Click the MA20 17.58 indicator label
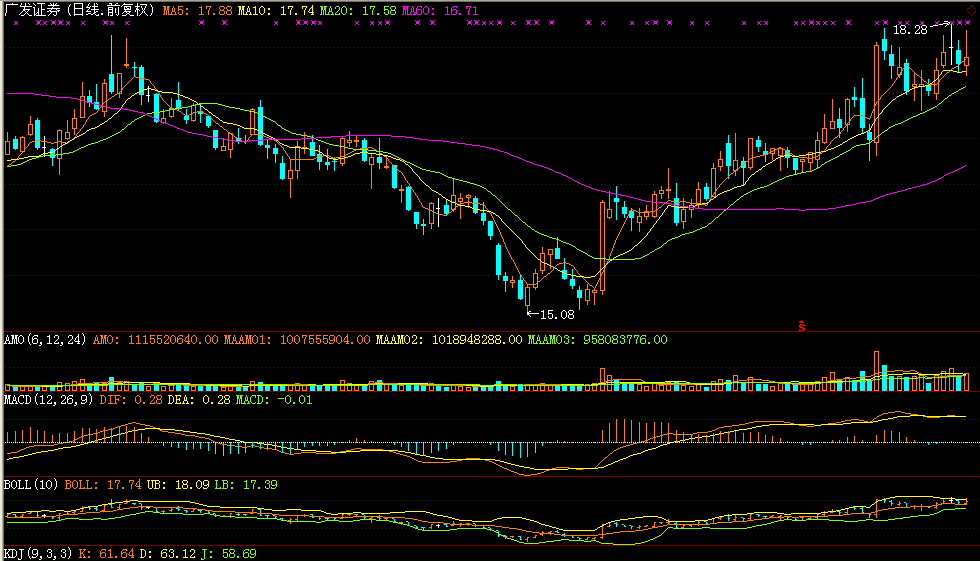 344,9
